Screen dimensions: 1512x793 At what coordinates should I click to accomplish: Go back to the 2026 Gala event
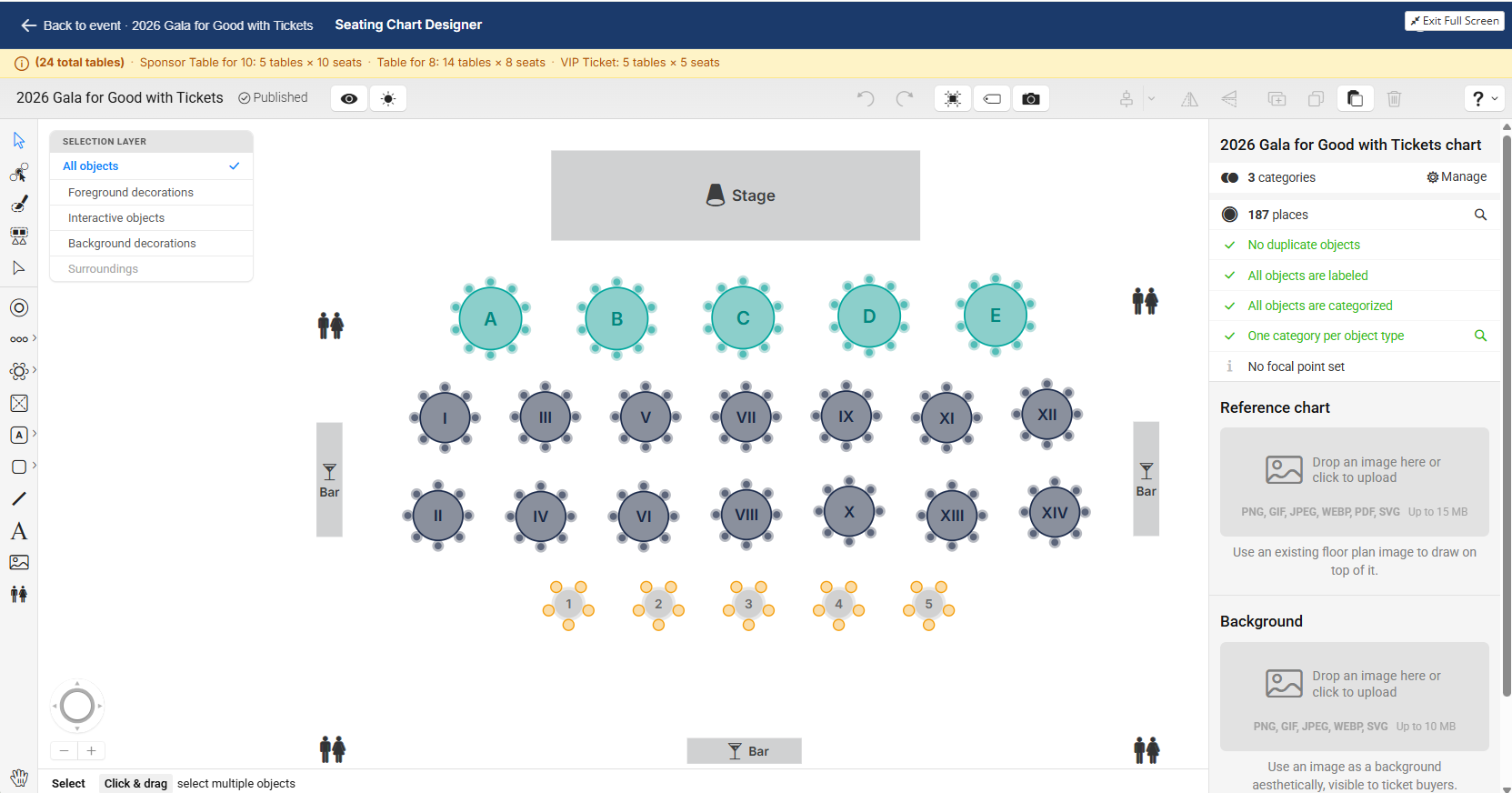click(167, 25)
